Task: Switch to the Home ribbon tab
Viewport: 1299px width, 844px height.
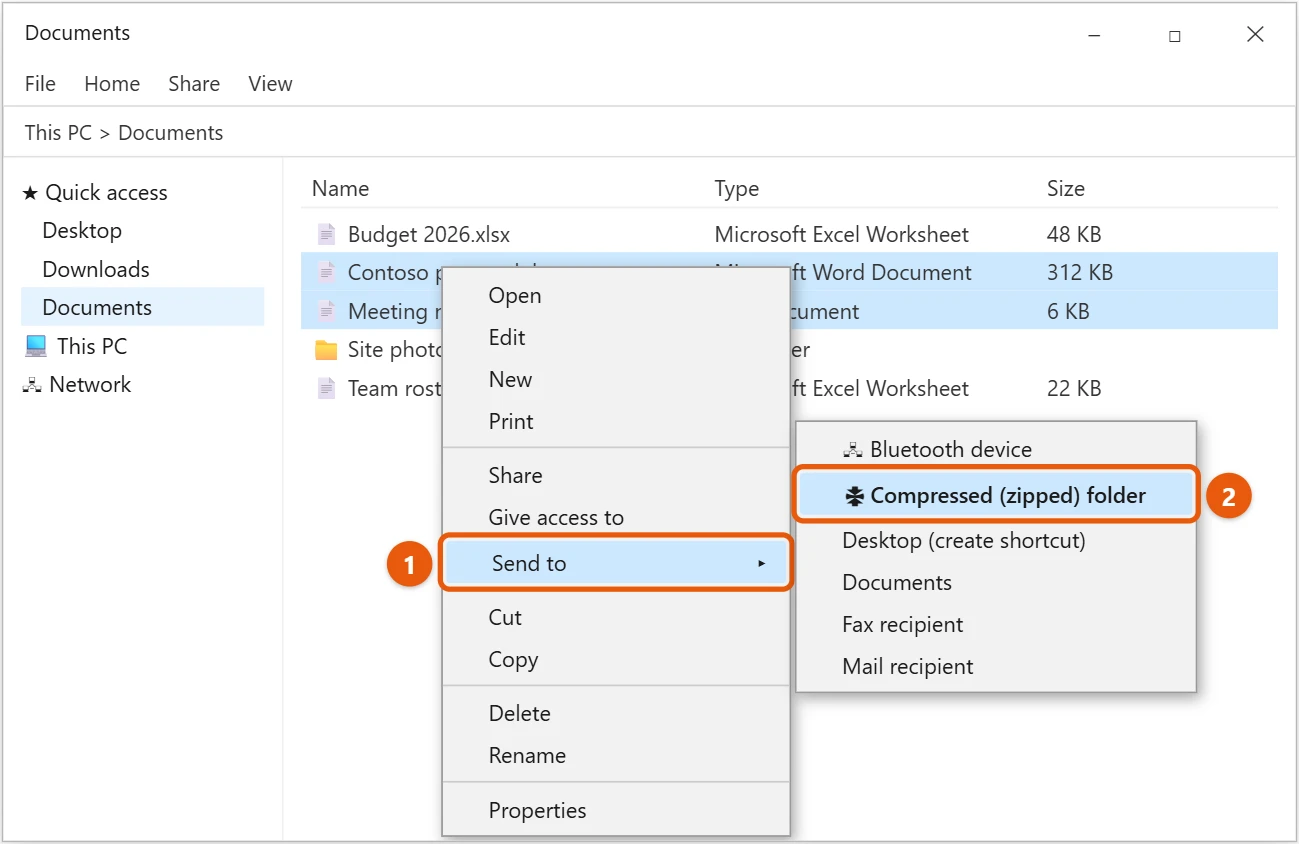Action: tap(112, 84)
